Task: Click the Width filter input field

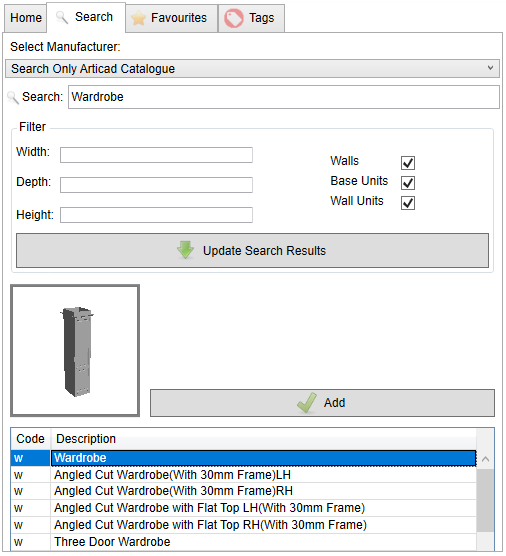Action: pos(156,155)
